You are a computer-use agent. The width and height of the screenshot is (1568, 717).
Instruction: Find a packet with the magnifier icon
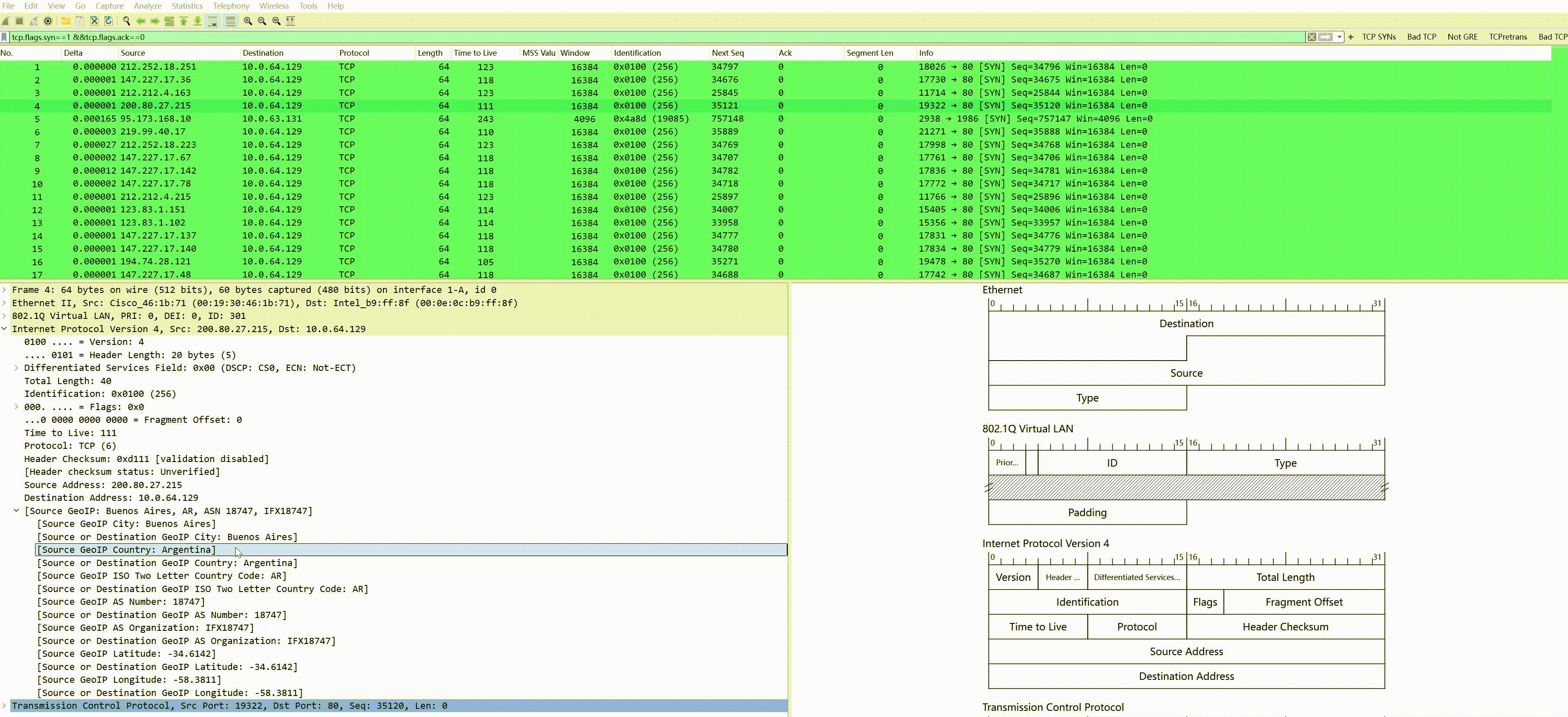click(x=127, y=21)
